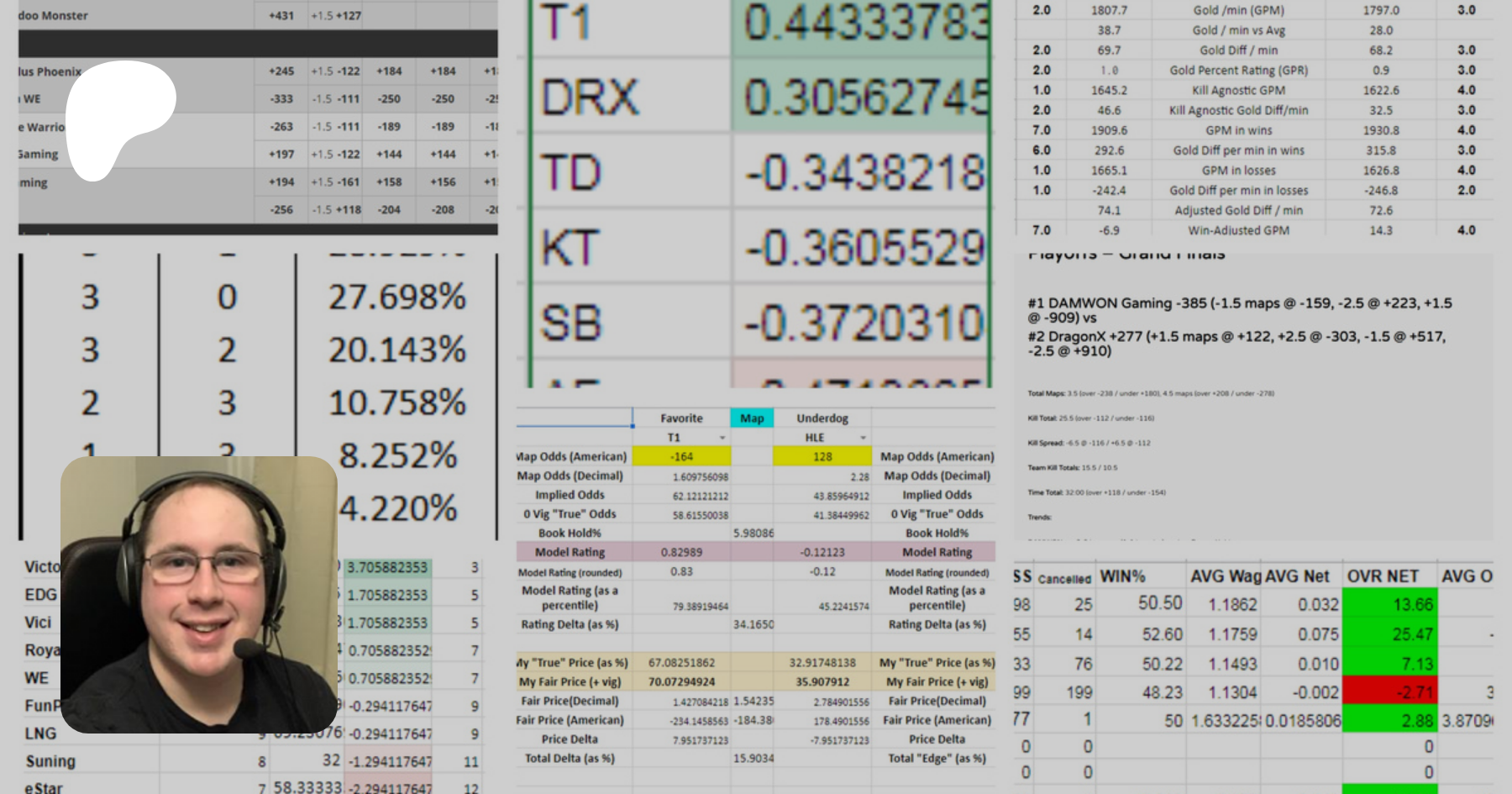The image size is (1512, 794).
Task: Click the man's webcam photo thumbnail
Action: point(199,594)
